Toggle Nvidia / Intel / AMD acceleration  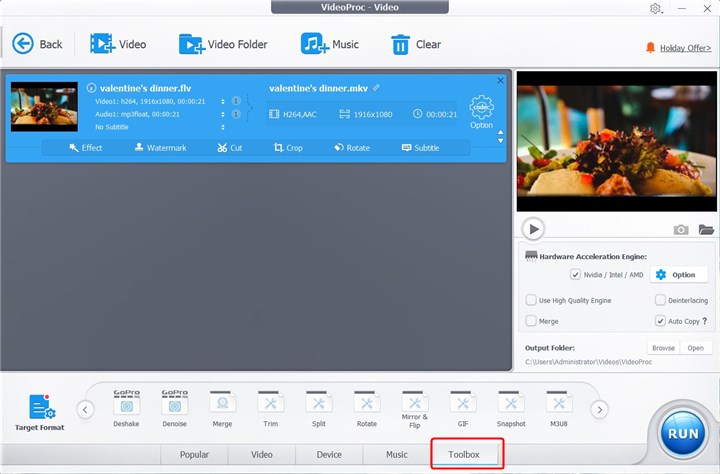(575, 275)
